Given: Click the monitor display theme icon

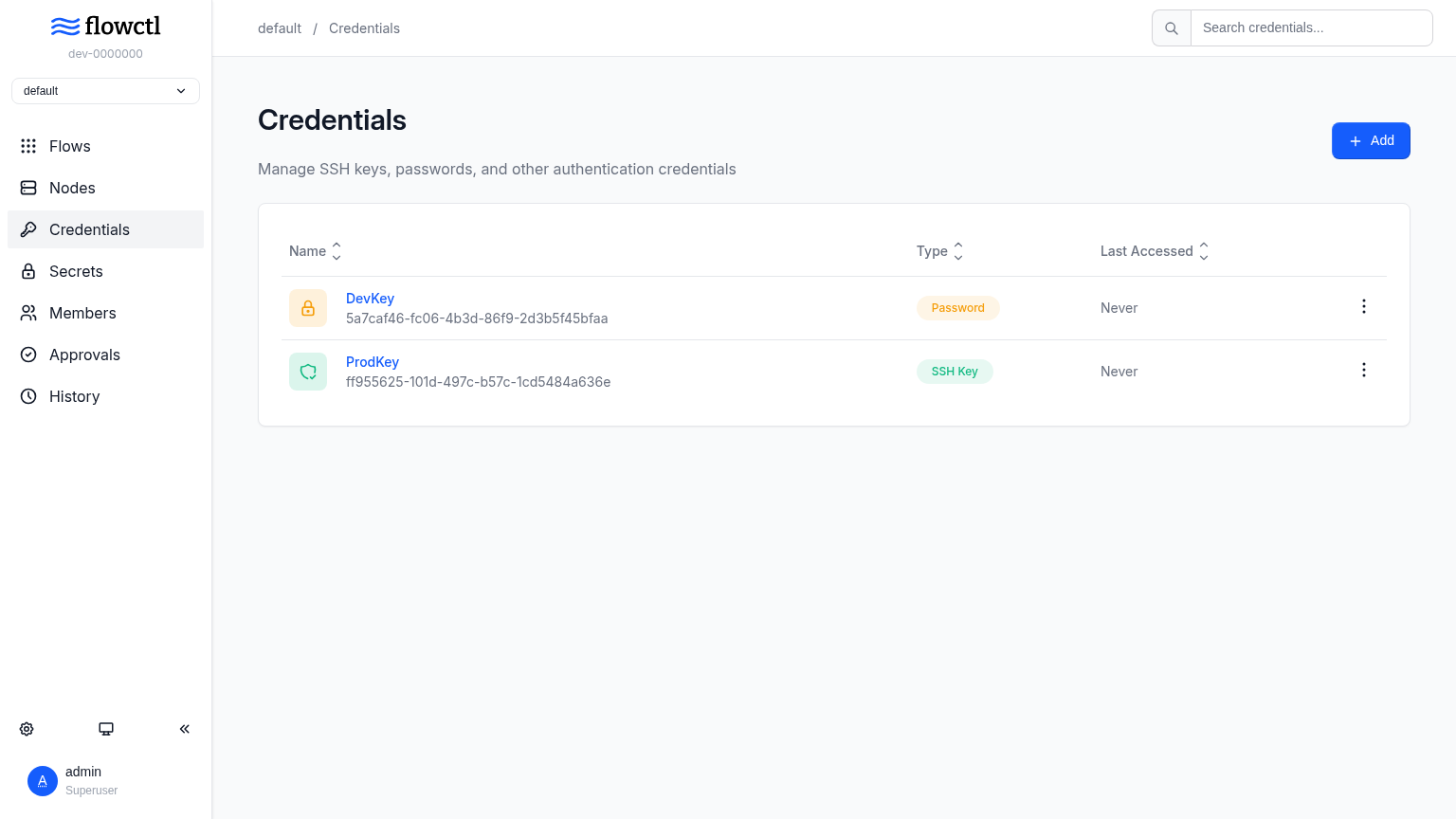Looking at the screenshot, I should [106, 729].
